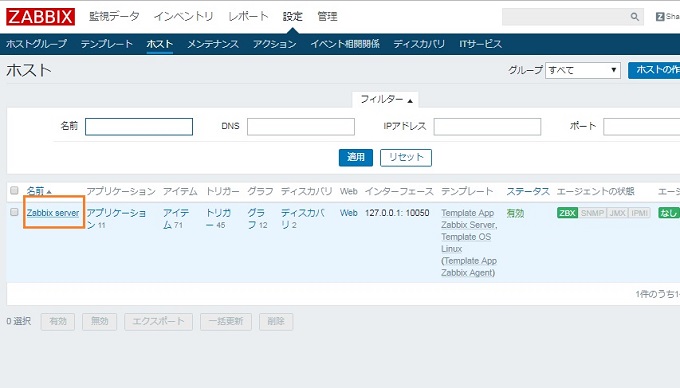Open the 監視データ menu

(114, 16)
